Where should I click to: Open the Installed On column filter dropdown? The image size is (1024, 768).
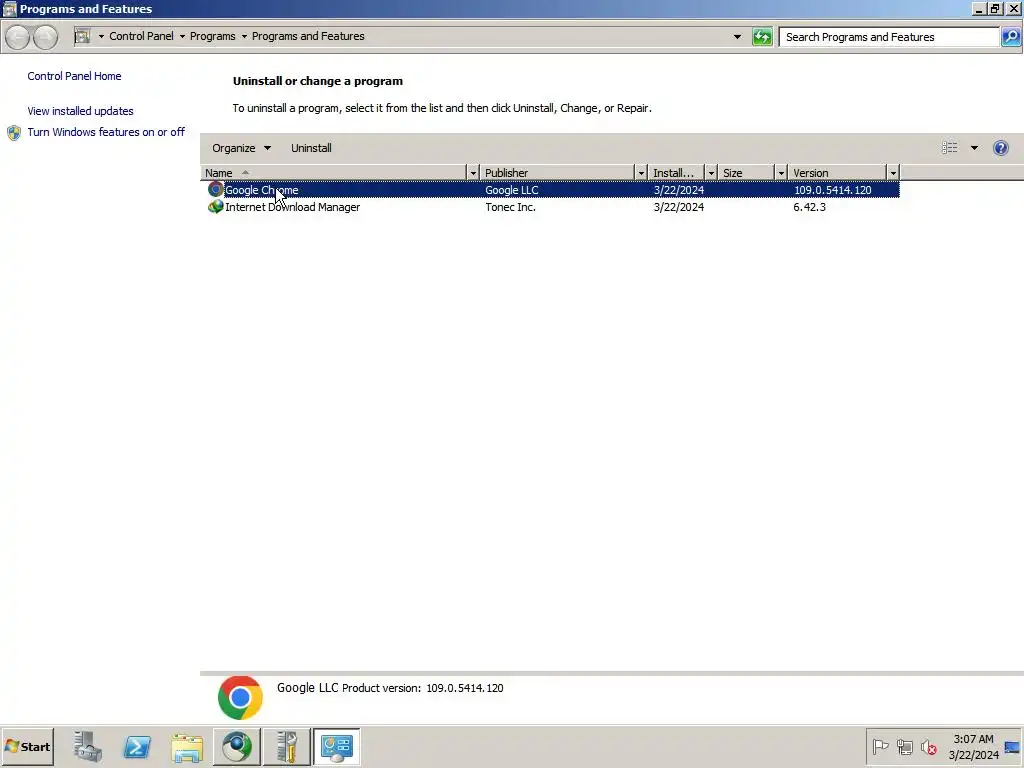711,173
